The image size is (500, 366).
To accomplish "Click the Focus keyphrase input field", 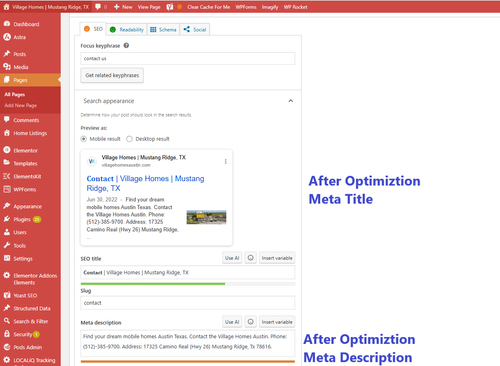I will (x=188, y=58).
